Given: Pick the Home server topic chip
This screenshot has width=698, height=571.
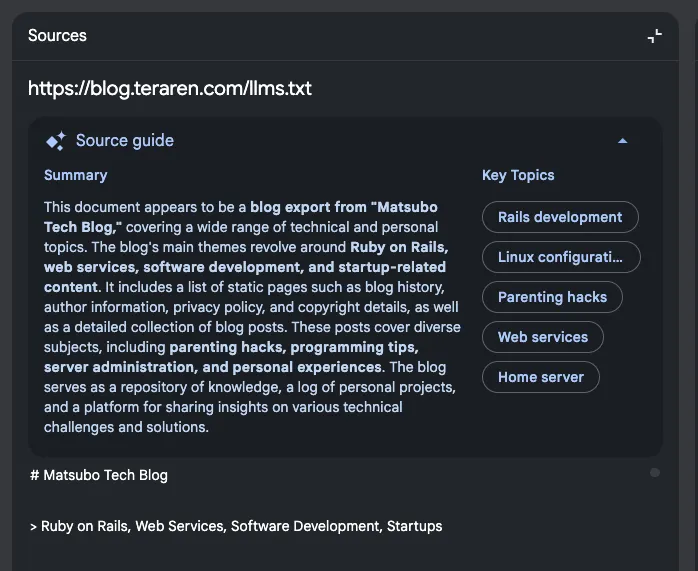Looking at the screenshot, I should pyautogui.click(x=540, y=377).
